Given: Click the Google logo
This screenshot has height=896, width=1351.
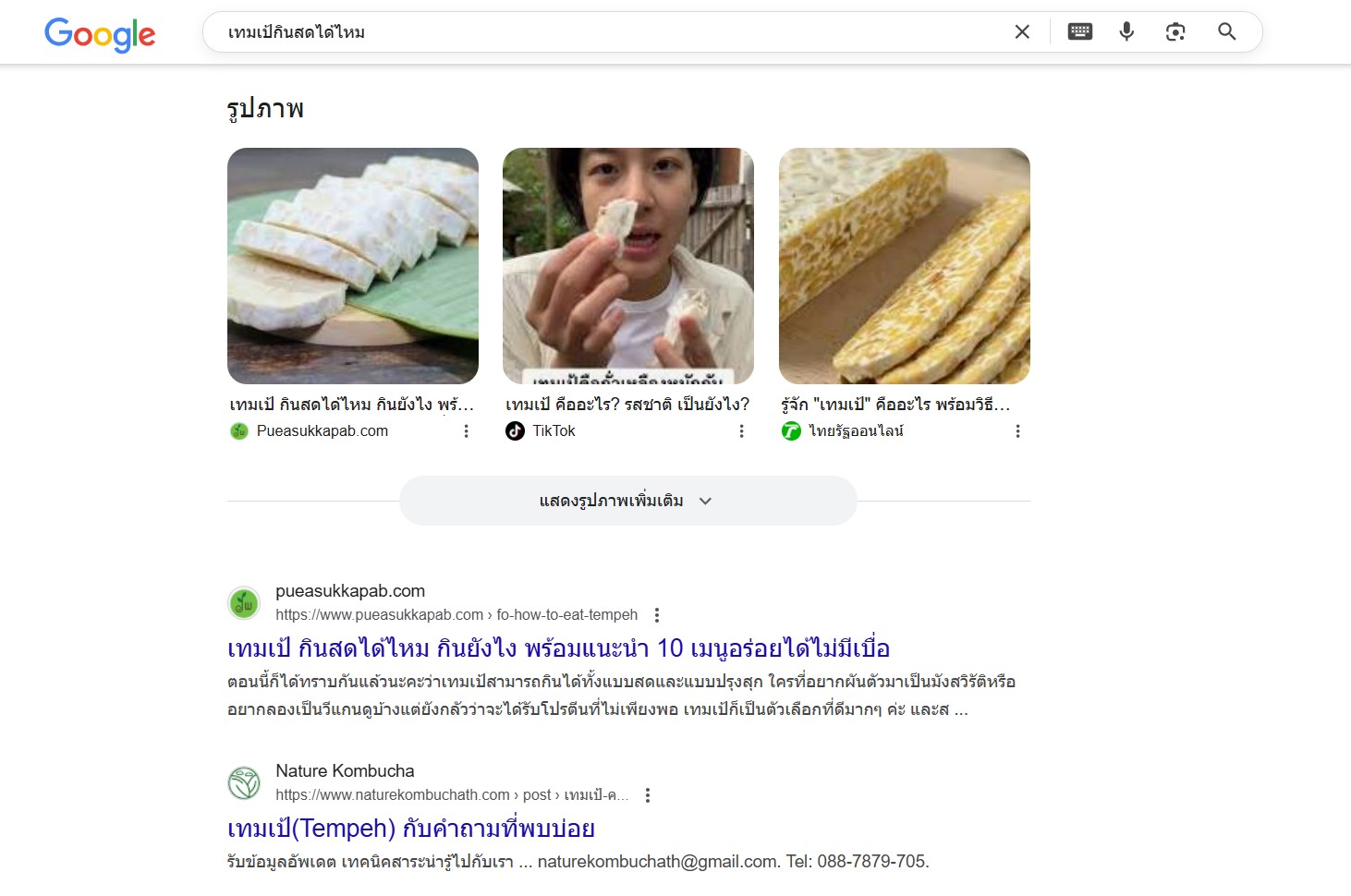Looking at the screenshot, I should tap(100, 34).
